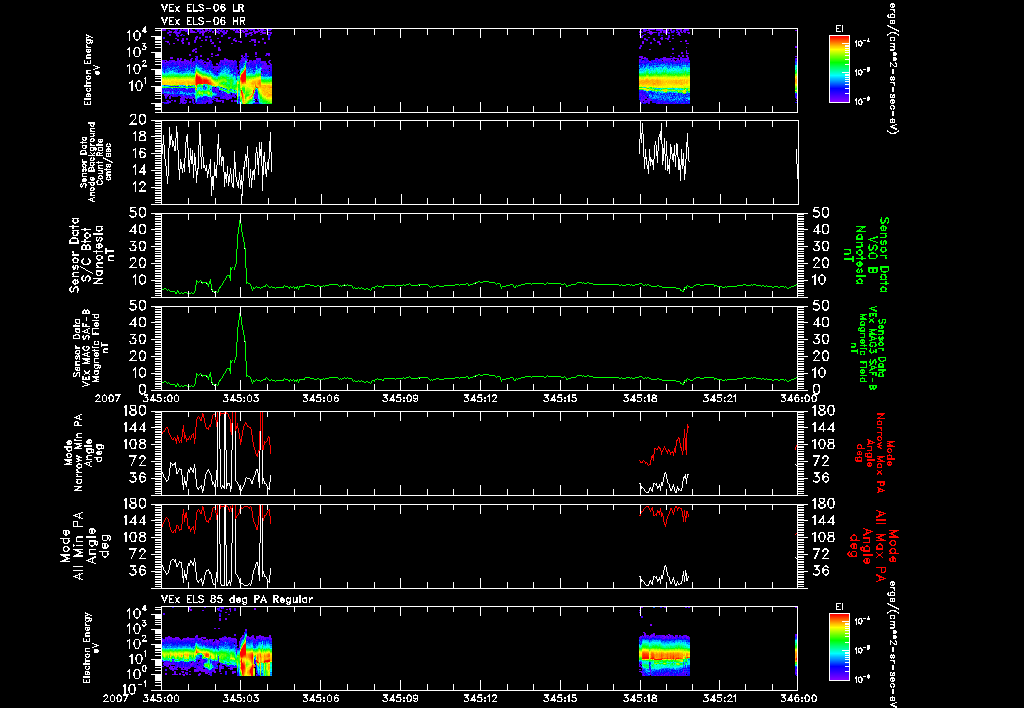
Task: Click the 'Anode Background Count Rate' axis label
Action: 96,162
